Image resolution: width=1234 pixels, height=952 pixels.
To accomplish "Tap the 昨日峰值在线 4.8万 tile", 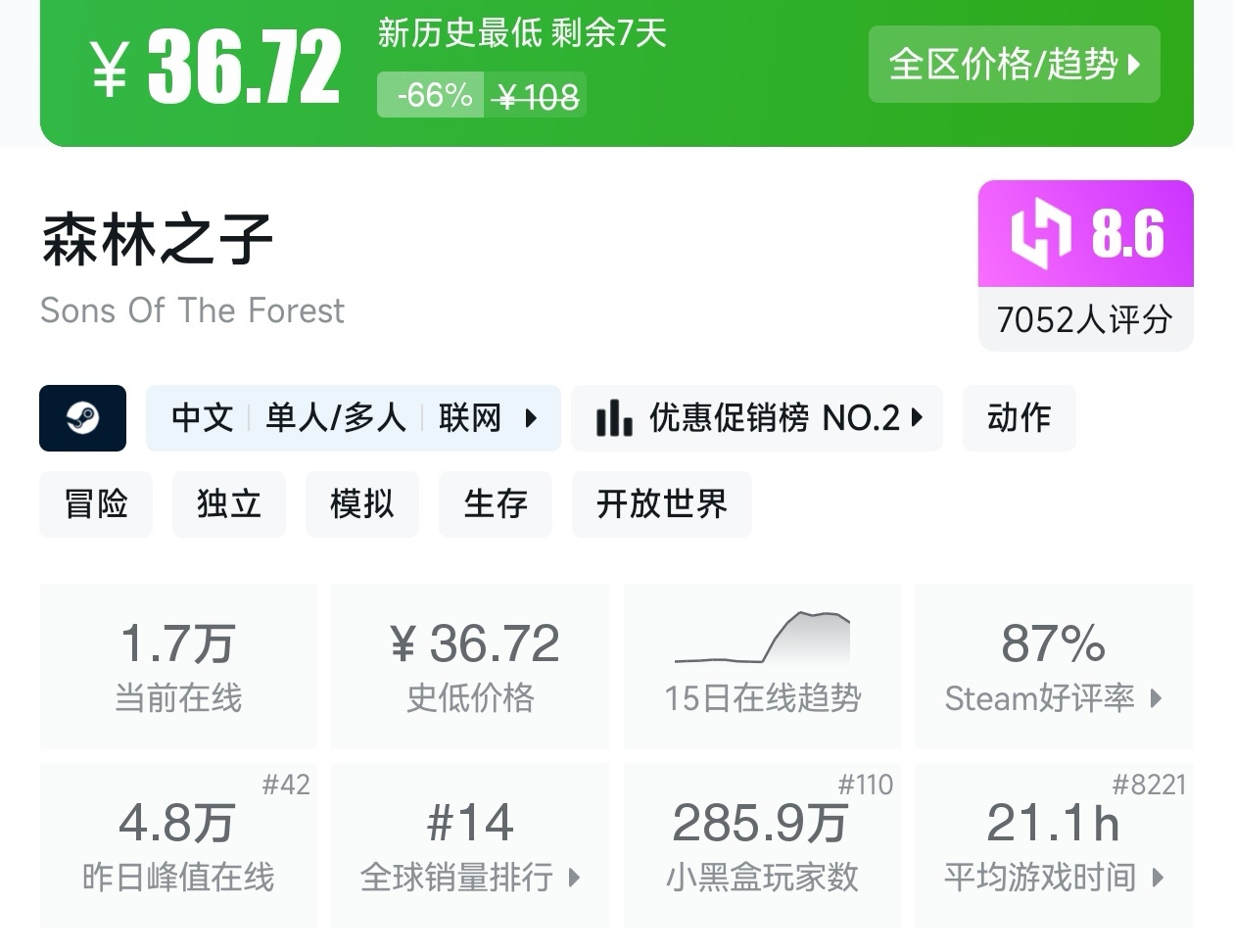I will click(178, 845).
